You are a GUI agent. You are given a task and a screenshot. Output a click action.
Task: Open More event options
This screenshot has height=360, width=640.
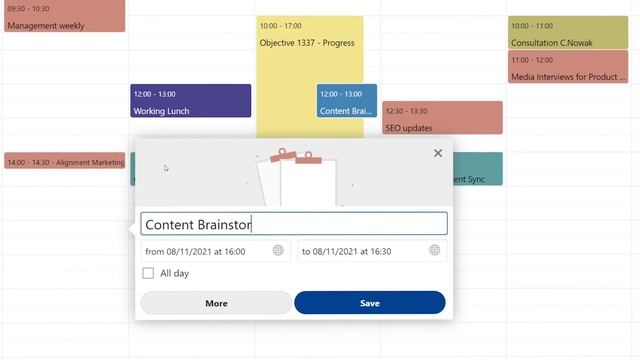click(216, 303)
